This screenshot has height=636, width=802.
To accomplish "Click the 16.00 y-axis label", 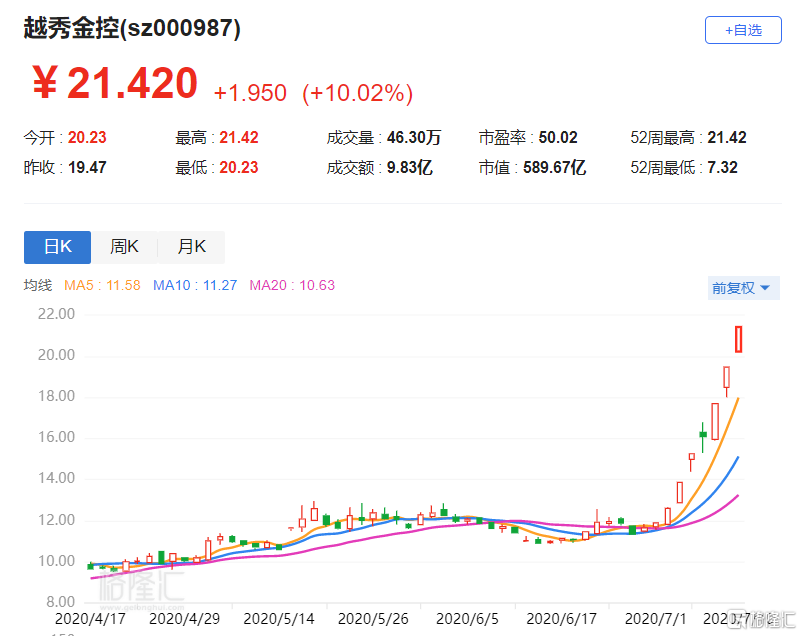I will click(56, 437).
